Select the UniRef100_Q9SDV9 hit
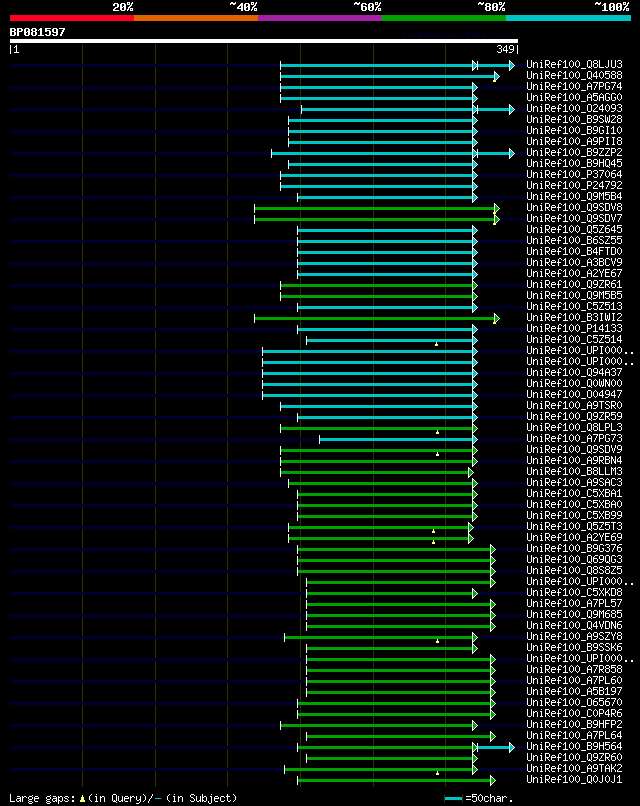The image size is (640, 806). tap(574, 449)
